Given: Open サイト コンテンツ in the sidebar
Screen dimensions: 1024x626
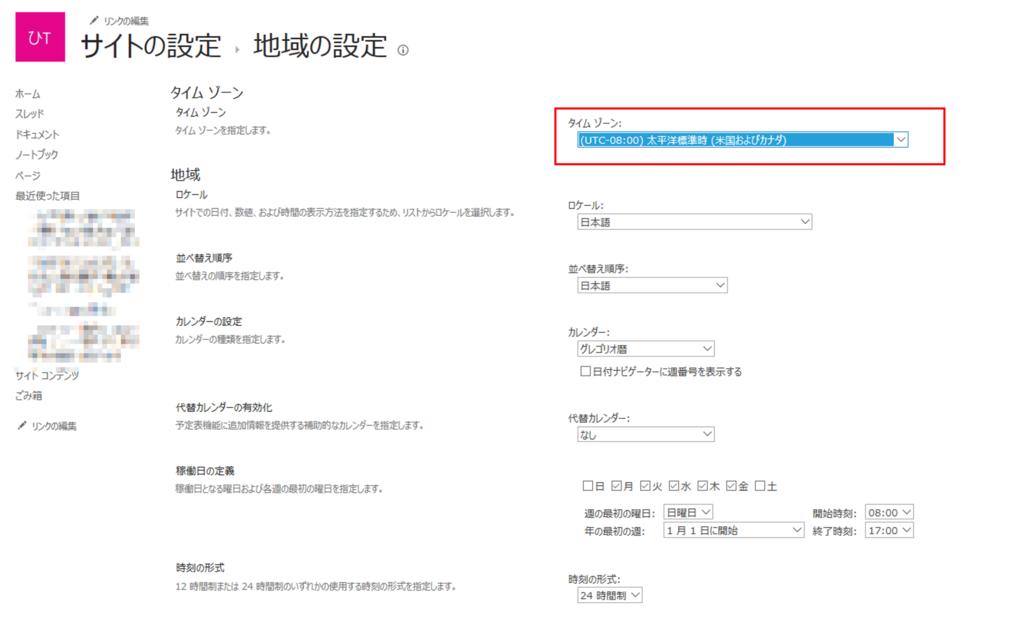Looking at the screenshot, I should (47, 375).
